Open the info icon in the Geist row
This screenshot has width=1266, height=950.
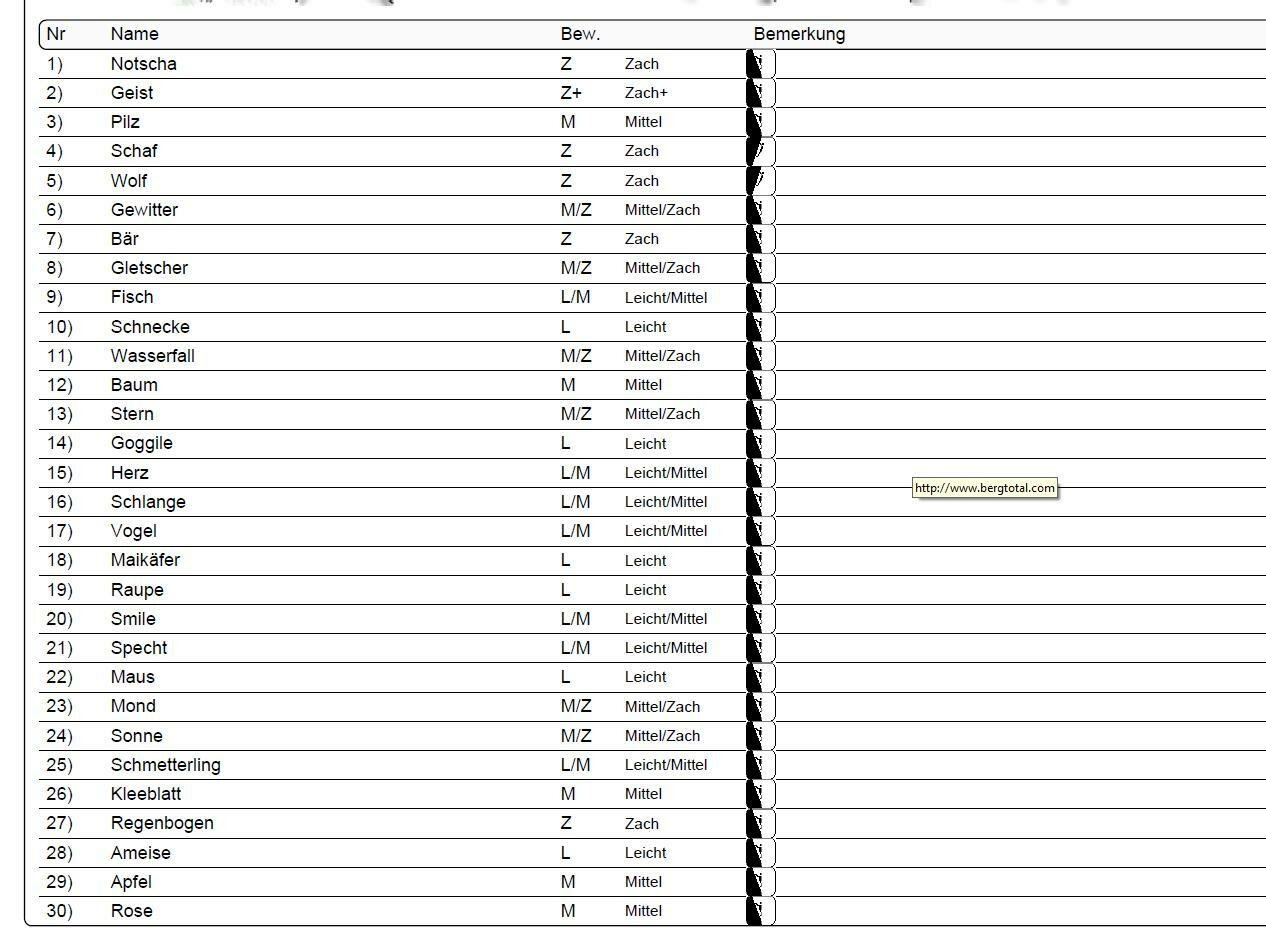click(761, 93)
